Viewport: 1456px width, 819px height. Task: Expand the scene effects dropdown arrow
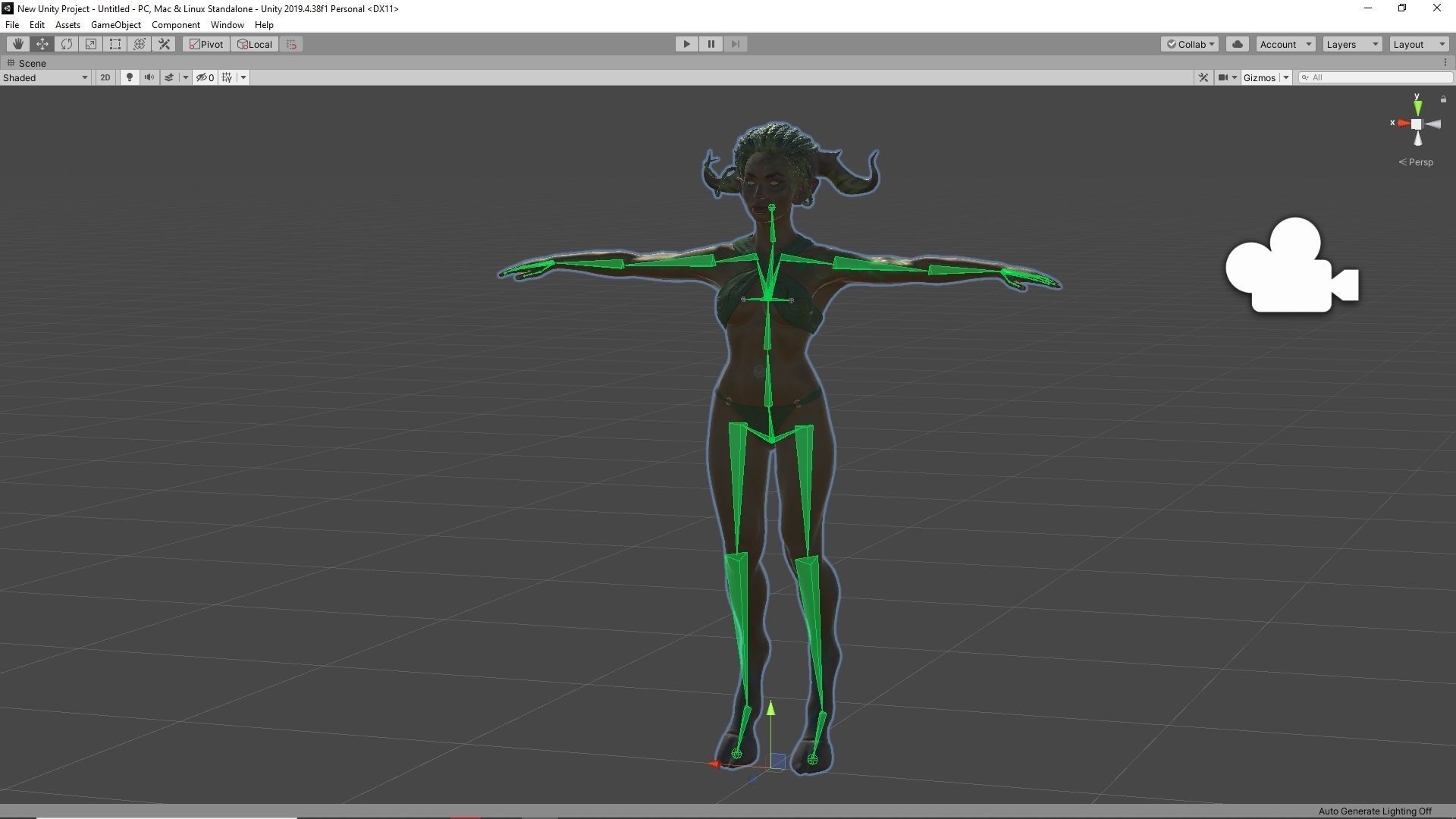tap(185, 77)
